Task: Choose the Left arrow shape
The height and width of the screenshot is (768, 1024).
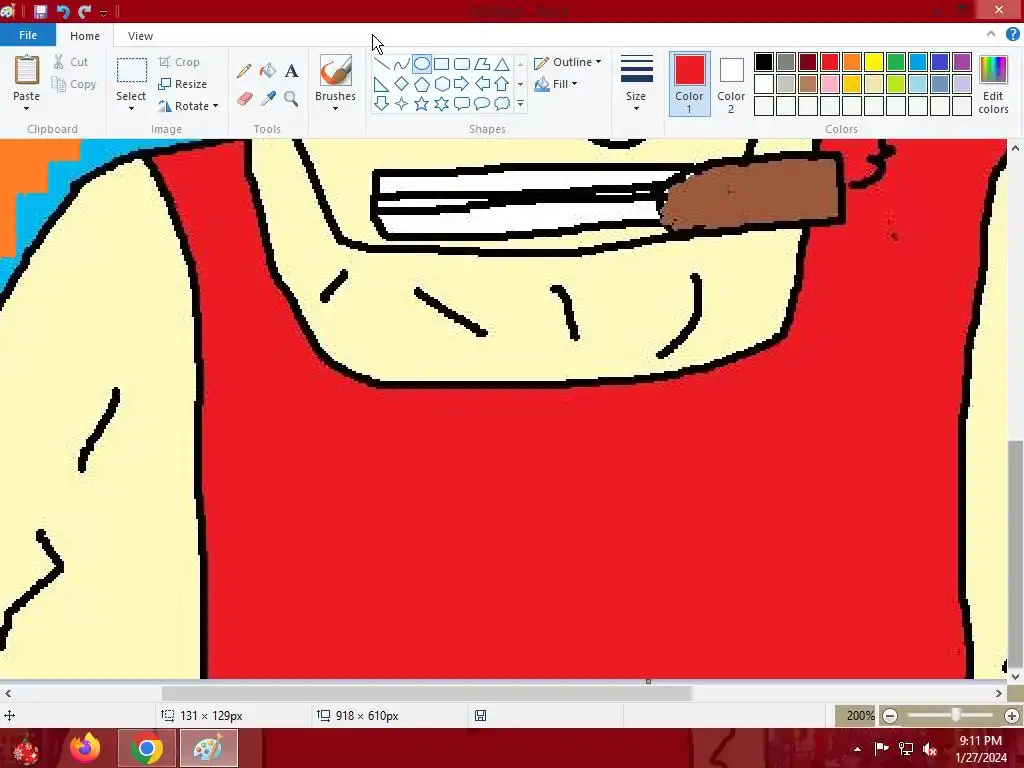Action: [482, 84]
